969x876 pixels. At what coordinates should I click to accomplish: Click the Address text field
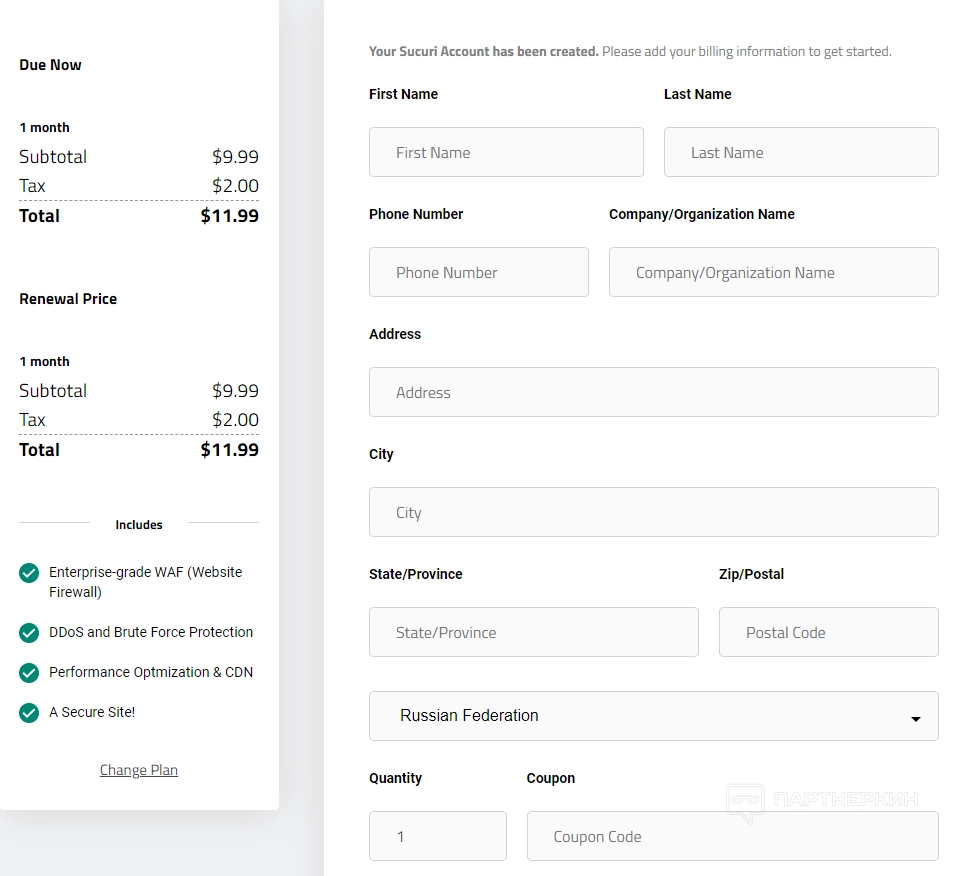[653, 392]
